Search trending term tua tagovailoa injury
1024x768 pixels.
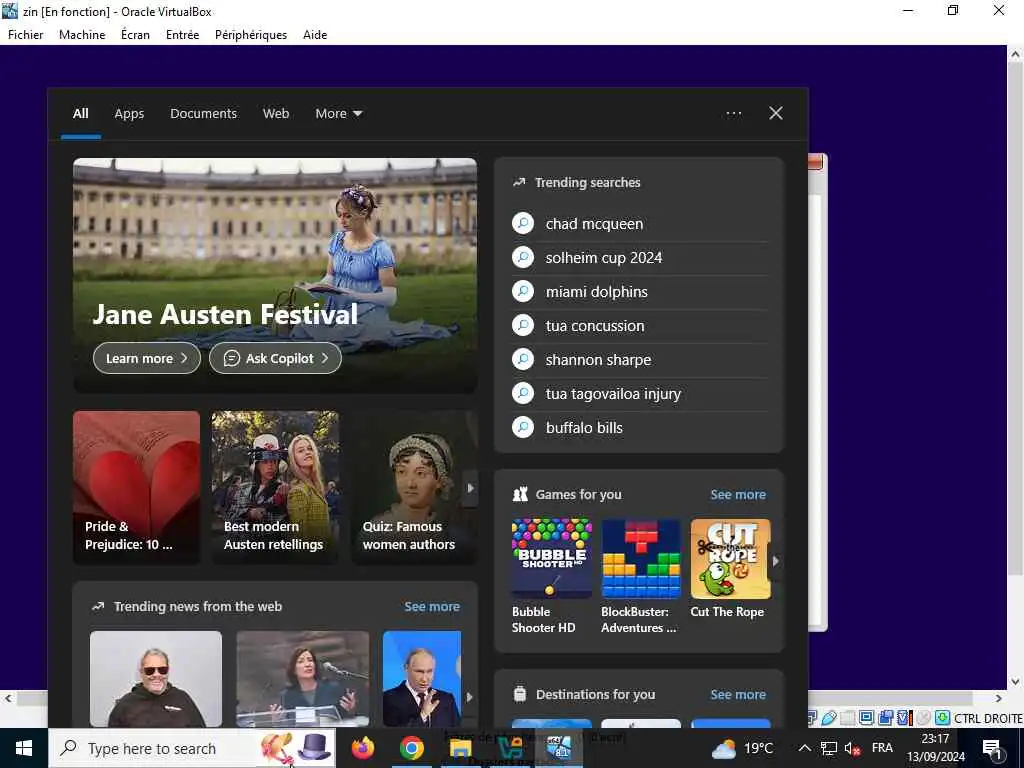(x=613, y=394)
